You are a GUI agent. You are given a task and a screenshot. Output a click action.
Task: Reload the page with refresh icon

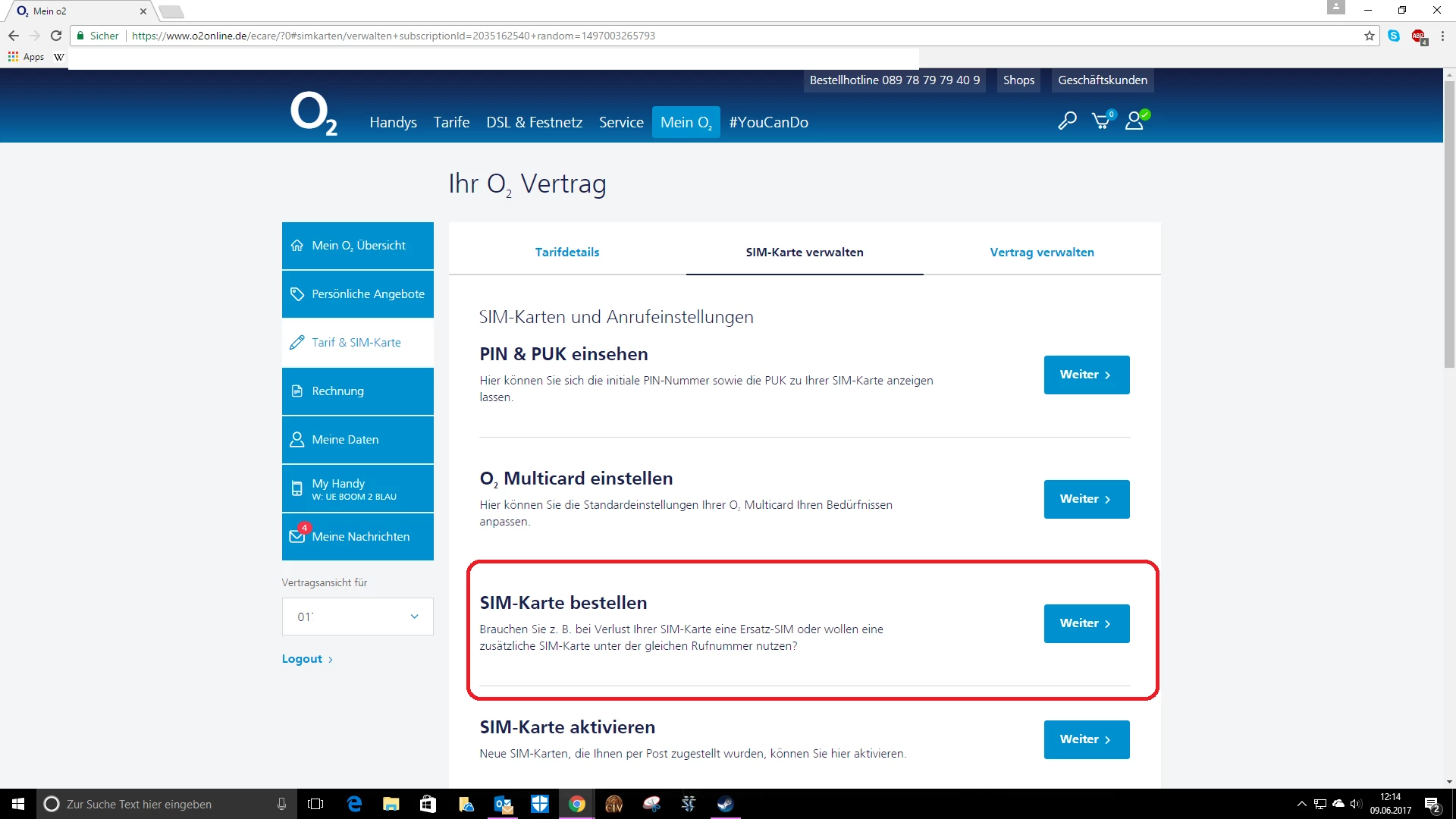pos(56,36)
